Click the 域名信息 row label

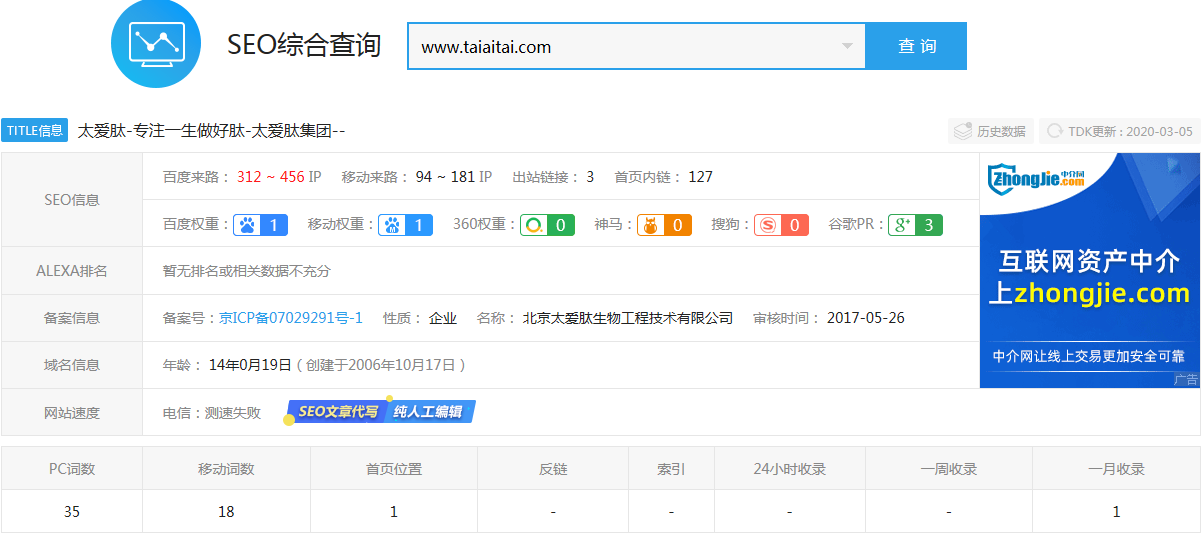[72, 365]
